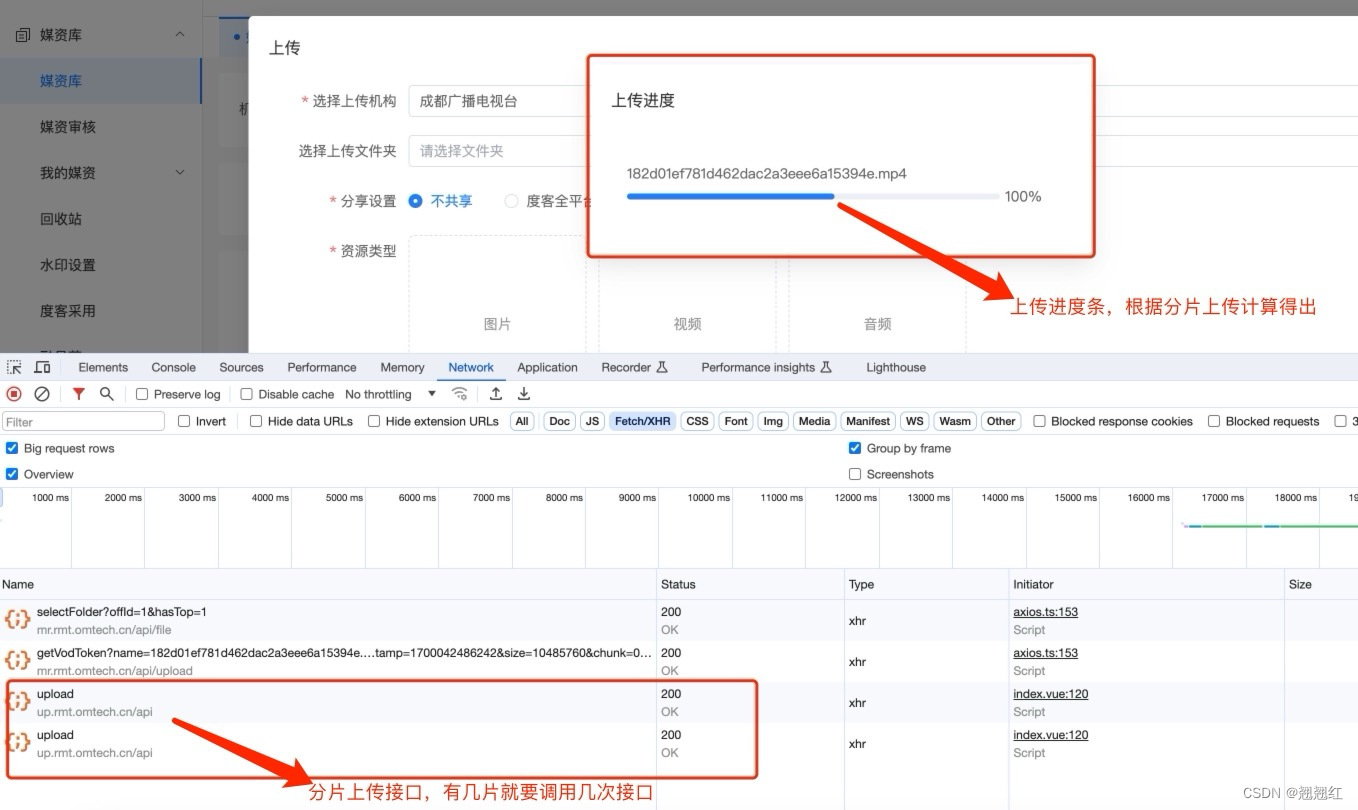Filter requests by Wasm type
The image size is (1358, 810).
click(955, 421)
